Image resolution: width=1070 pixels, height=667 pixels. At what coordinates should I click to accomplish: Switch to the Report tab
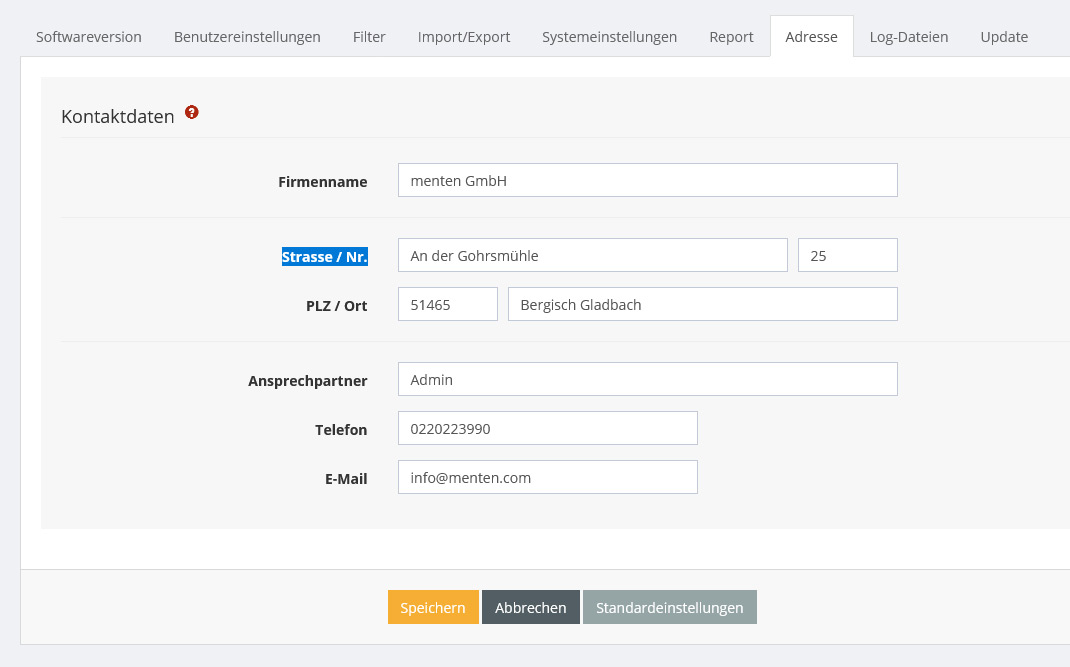tap(731, 37)
